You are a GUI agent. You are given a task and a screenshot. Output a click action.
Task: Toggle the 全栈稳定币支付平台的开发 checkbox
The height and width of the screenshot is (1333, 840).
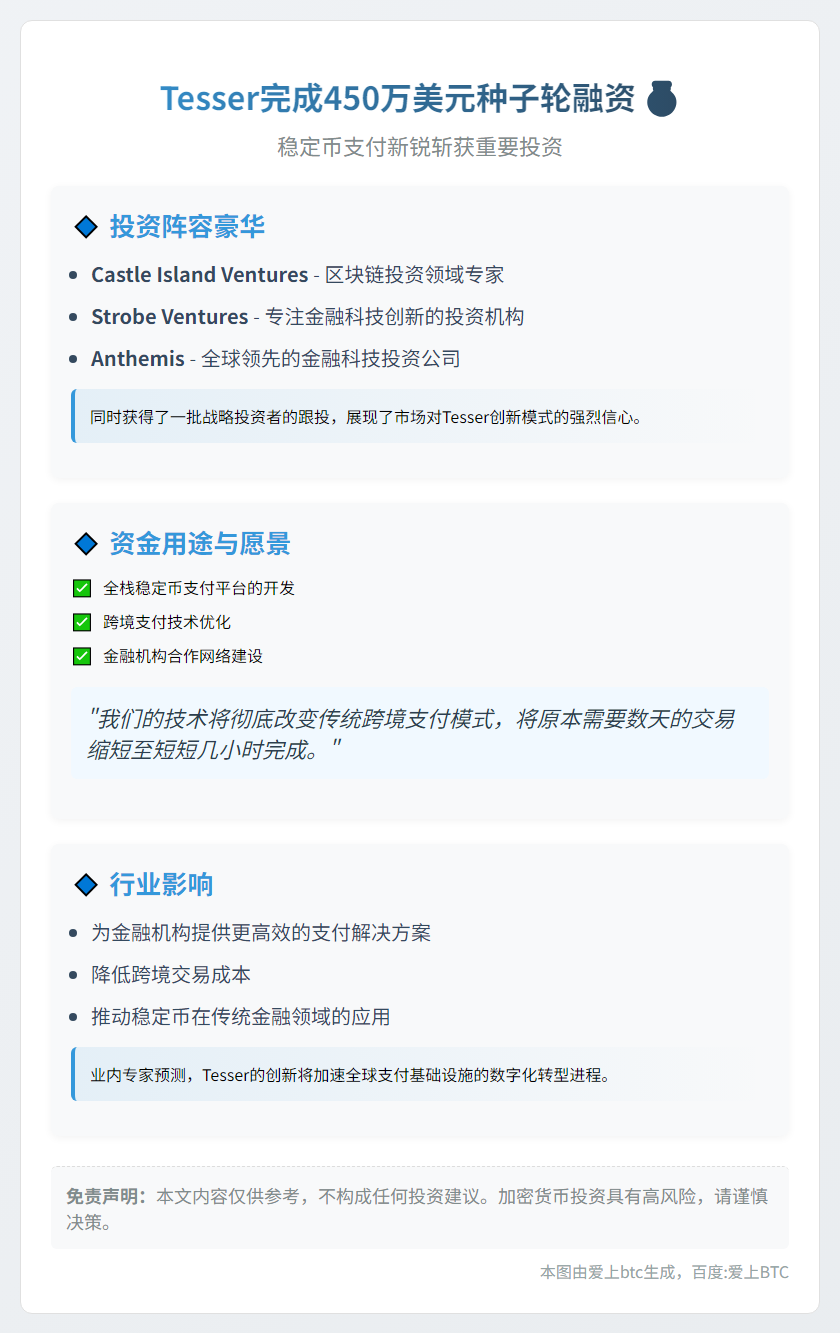(82, 588)
